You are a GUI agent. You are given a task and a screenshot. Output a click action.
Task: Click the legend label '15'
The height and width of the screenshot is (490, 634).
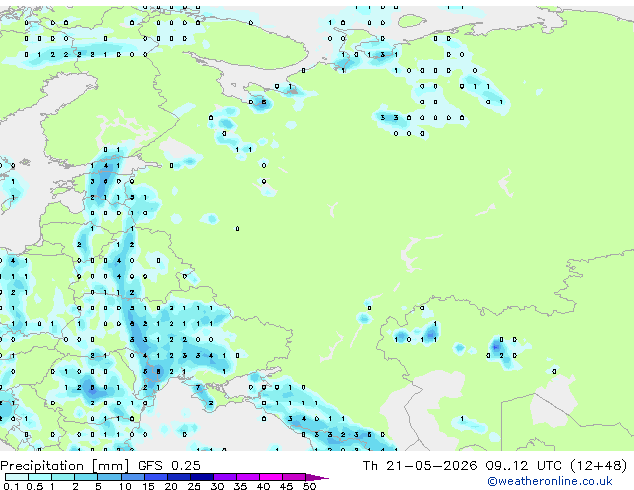pyautogui.click(x=148, y=486)
